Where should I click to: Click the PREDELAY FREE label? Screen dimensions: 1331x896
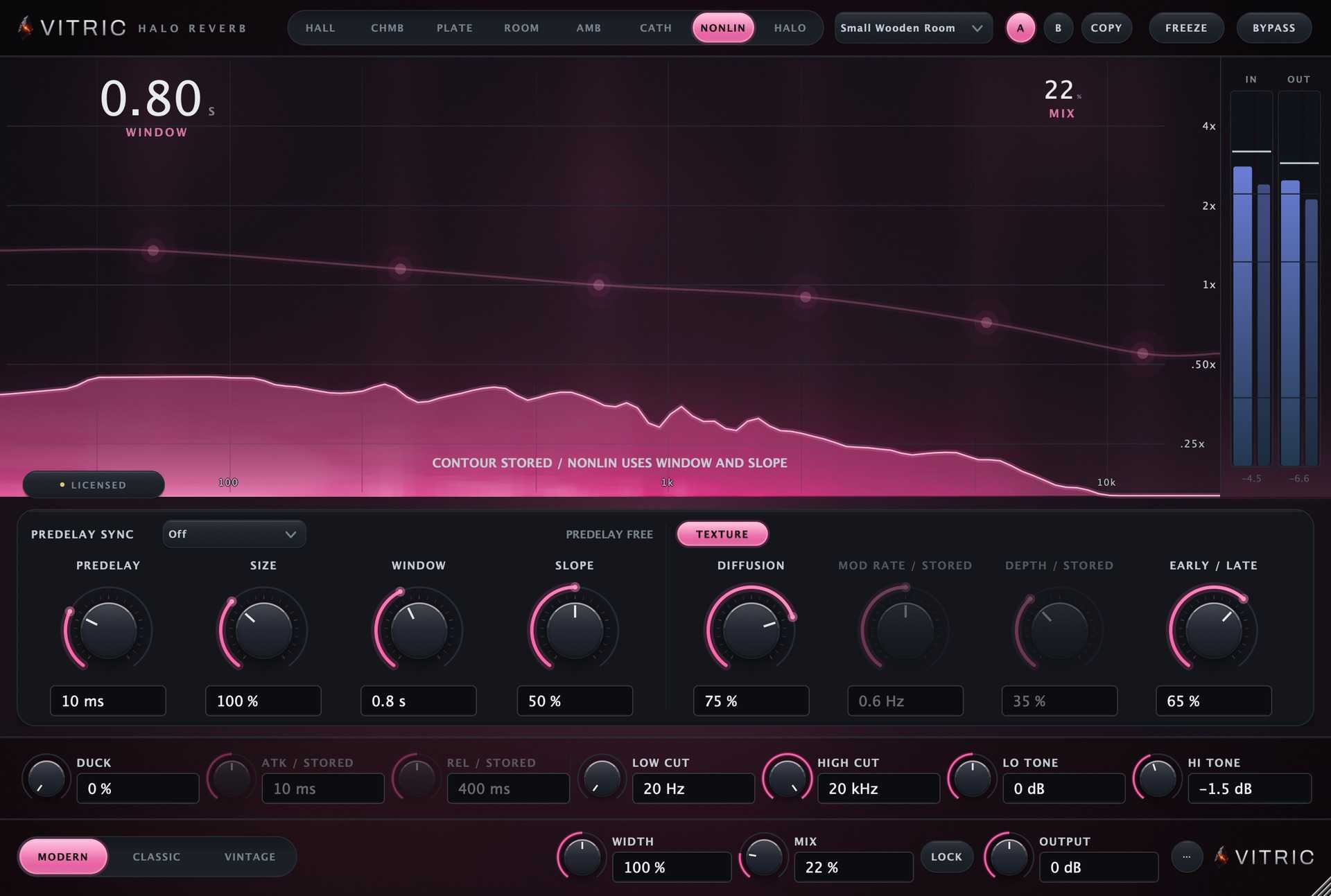pyautogui.click(x=609, y=534)
